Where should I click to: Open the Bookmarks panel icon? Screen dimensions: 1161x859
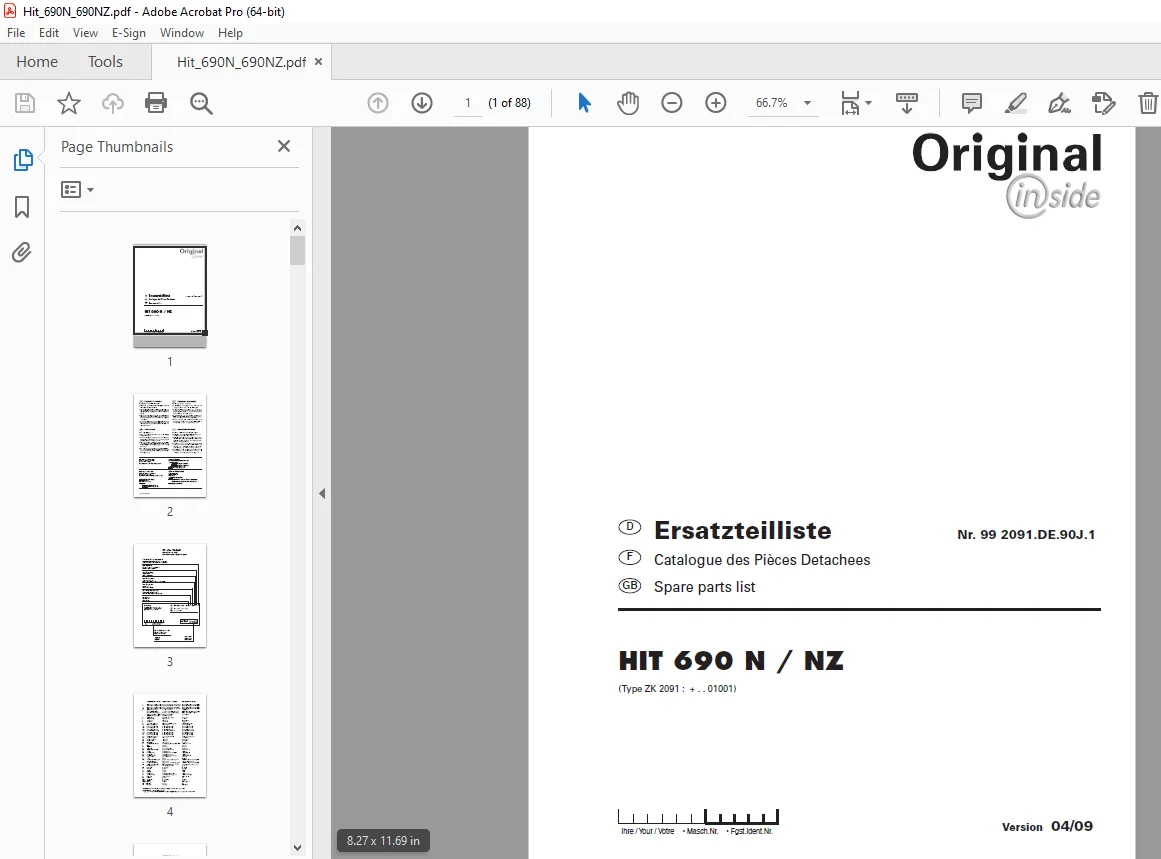click(22, 207)
